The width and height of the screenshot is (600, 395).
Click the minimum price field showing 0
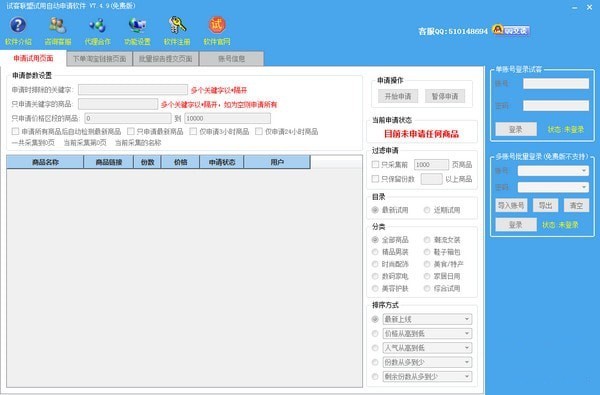pos(128,118)
